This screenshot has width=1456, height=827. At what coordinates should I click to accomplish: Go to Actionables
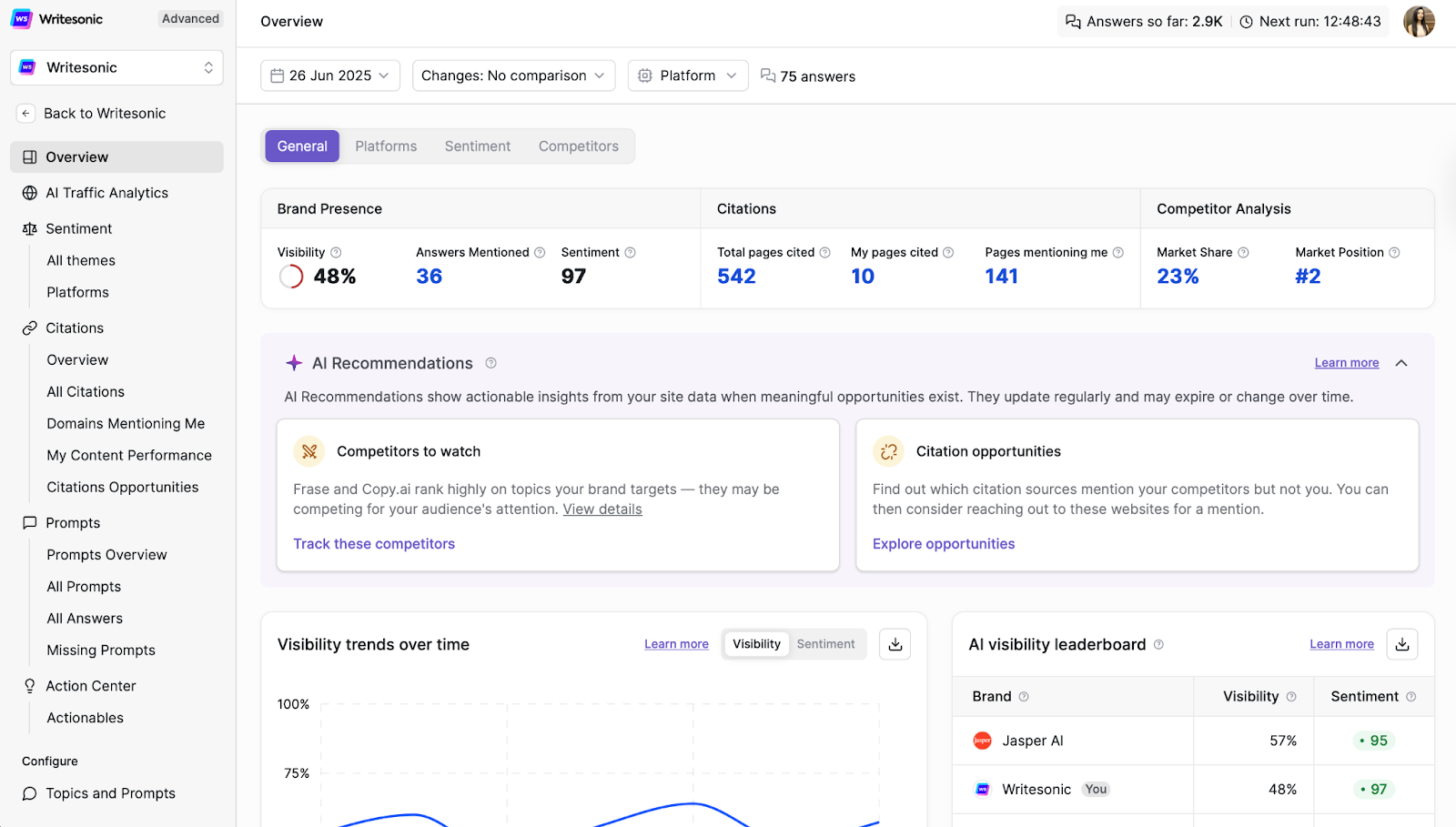(x=86, y=718)
